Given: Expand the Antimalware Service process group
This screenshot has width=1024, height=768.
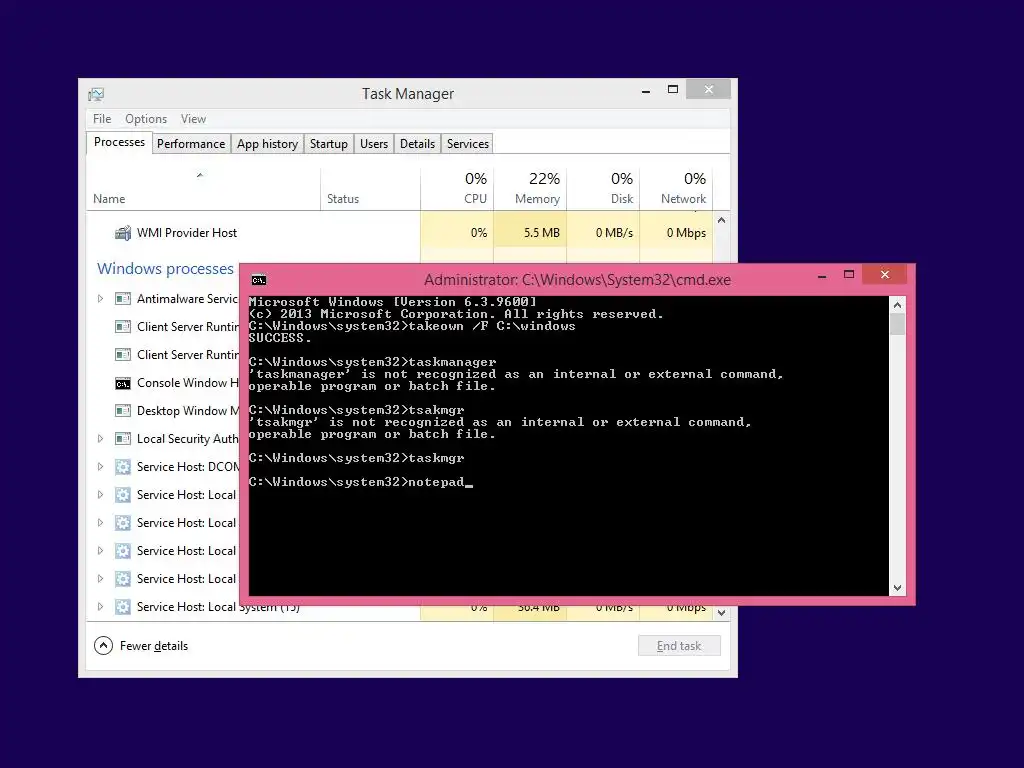Looking at the screenshot, I should pyautogui.click(x=100, y=298).
